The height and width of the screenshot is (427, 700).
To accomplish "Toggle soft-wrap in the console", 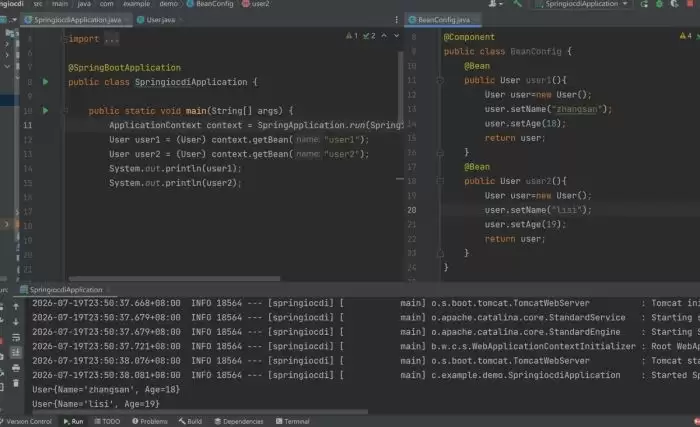I will point(16,338).
